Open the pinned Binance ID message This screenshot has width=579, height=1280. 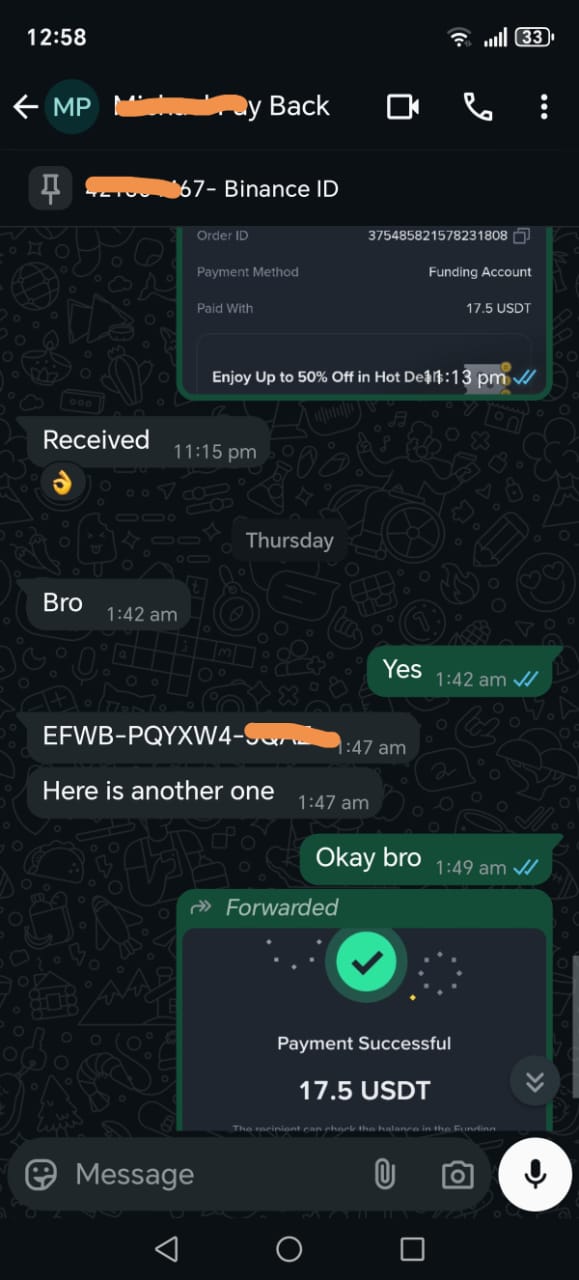(x=289, y=188)
